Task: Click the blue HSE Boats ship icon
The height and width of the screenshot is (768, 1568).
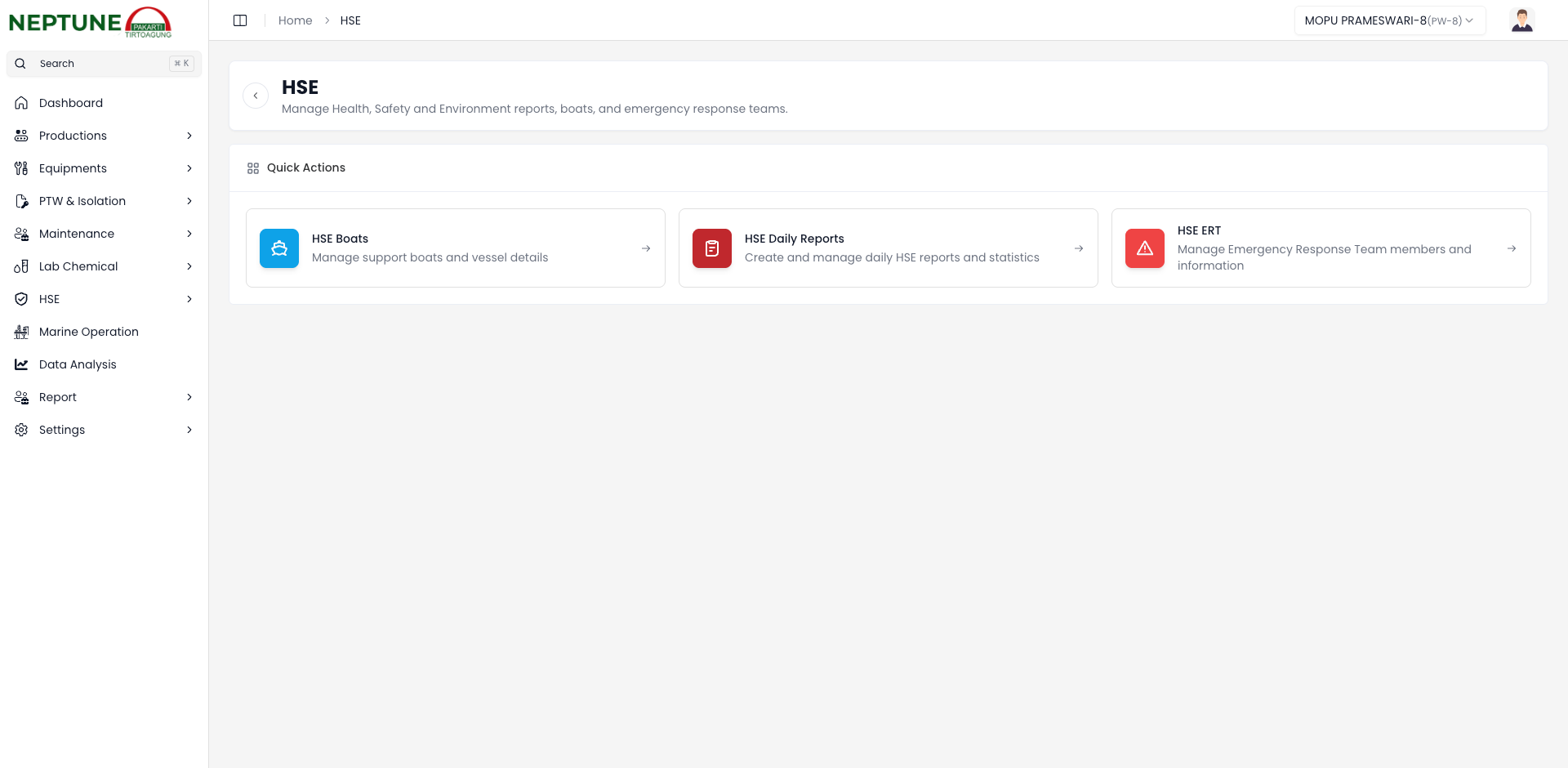Action: pyautogui.click(x=279, y=248)
